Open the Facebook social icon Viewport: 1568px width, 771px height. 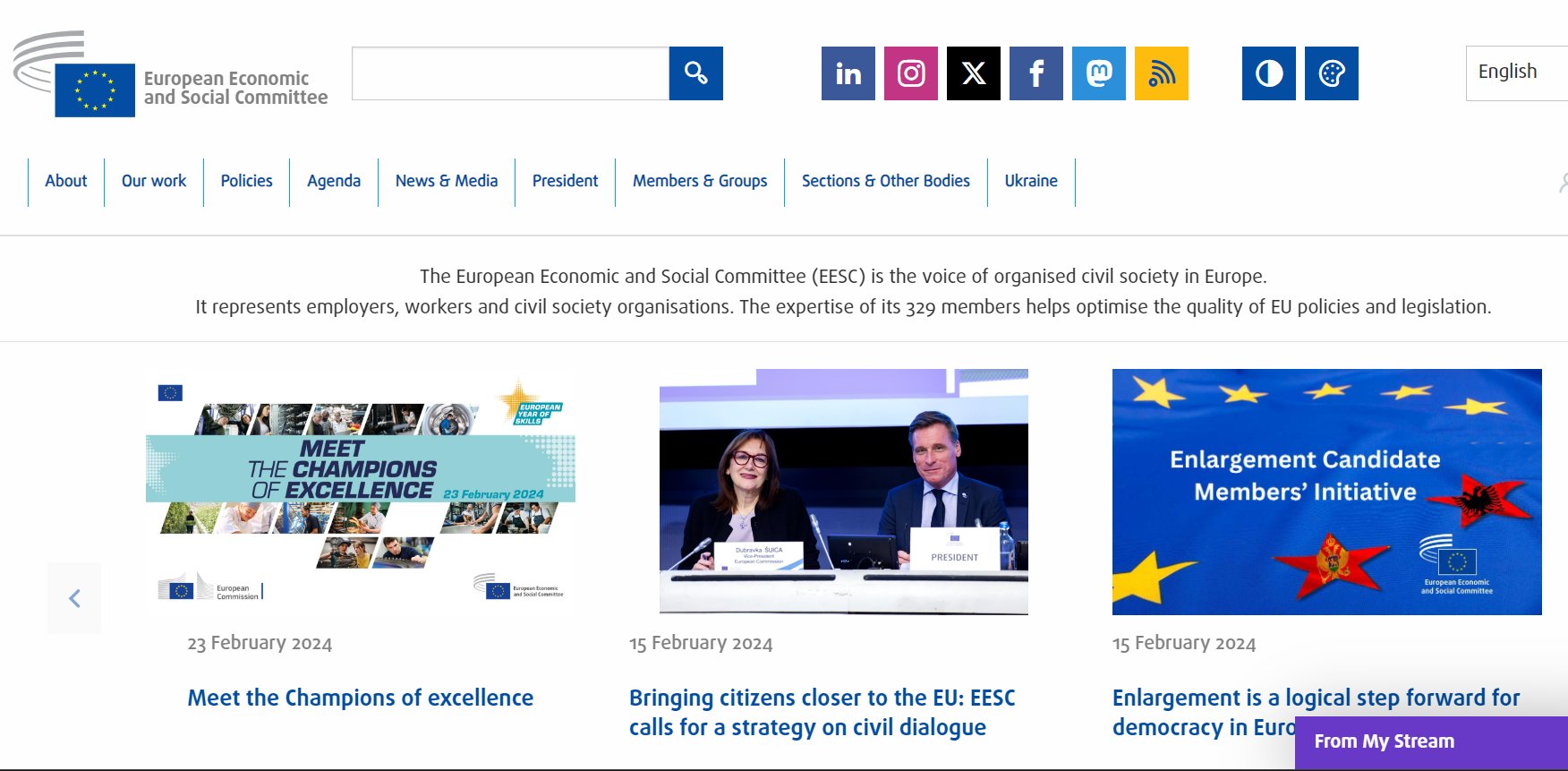(x=1035, y=73)
